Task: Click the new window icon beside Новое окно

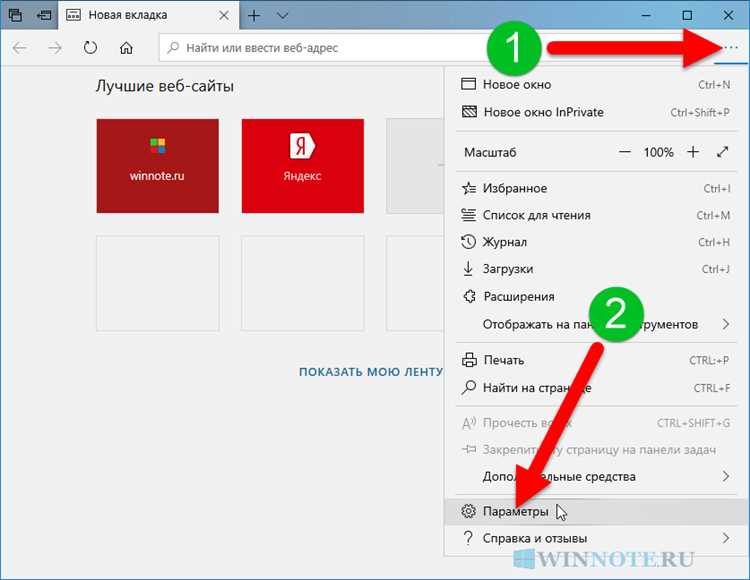Action: pyautogui.click(x=468, y=84)
